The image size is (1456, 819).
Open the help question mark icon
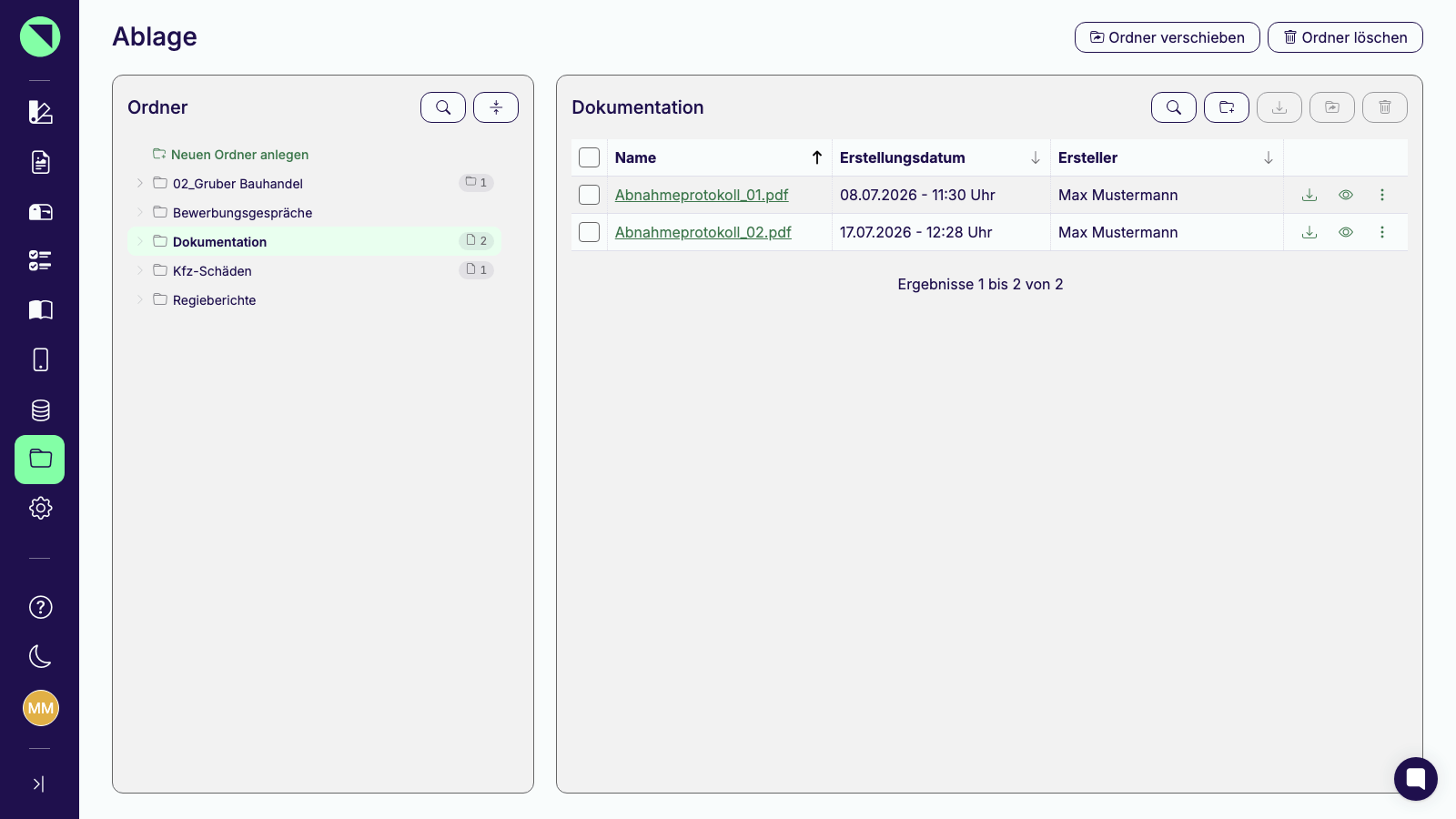pyautogui.click(x=40, y=607)
